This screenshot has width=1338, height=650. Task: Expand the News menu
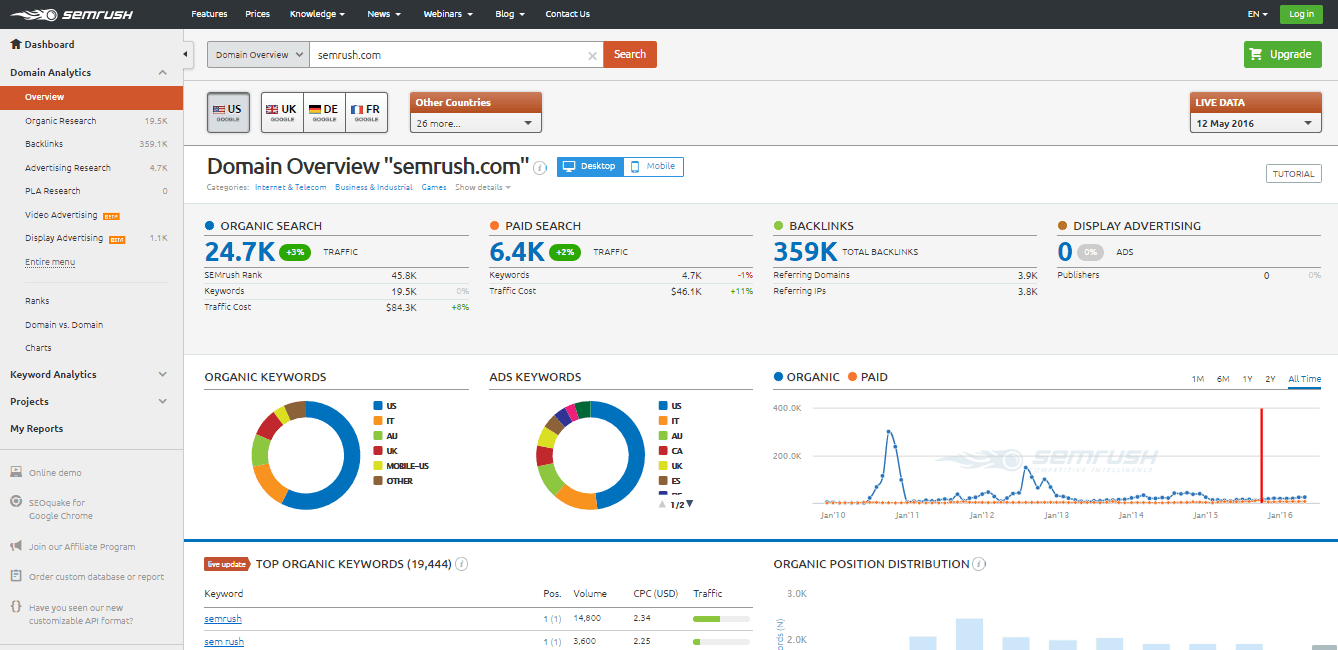click(x=384, y=14)
